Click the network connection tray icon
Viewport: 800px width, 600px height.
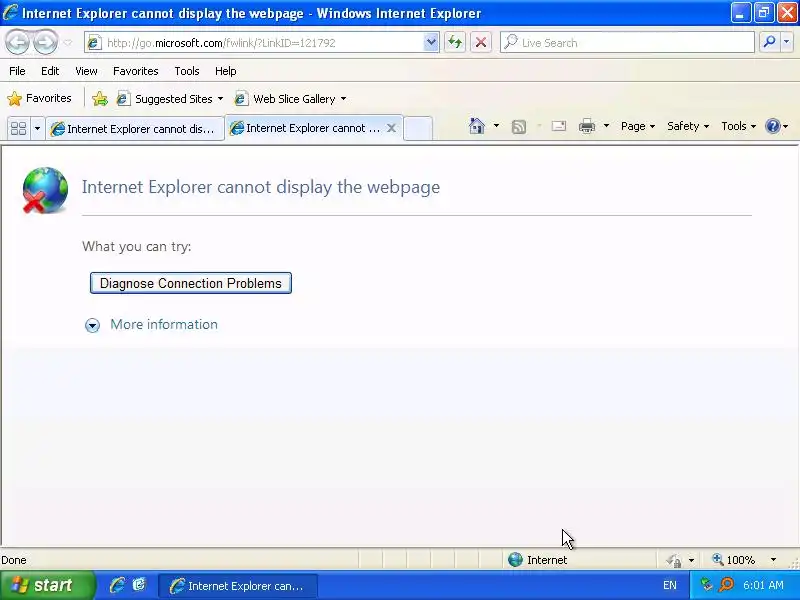[x=706, y=585]
